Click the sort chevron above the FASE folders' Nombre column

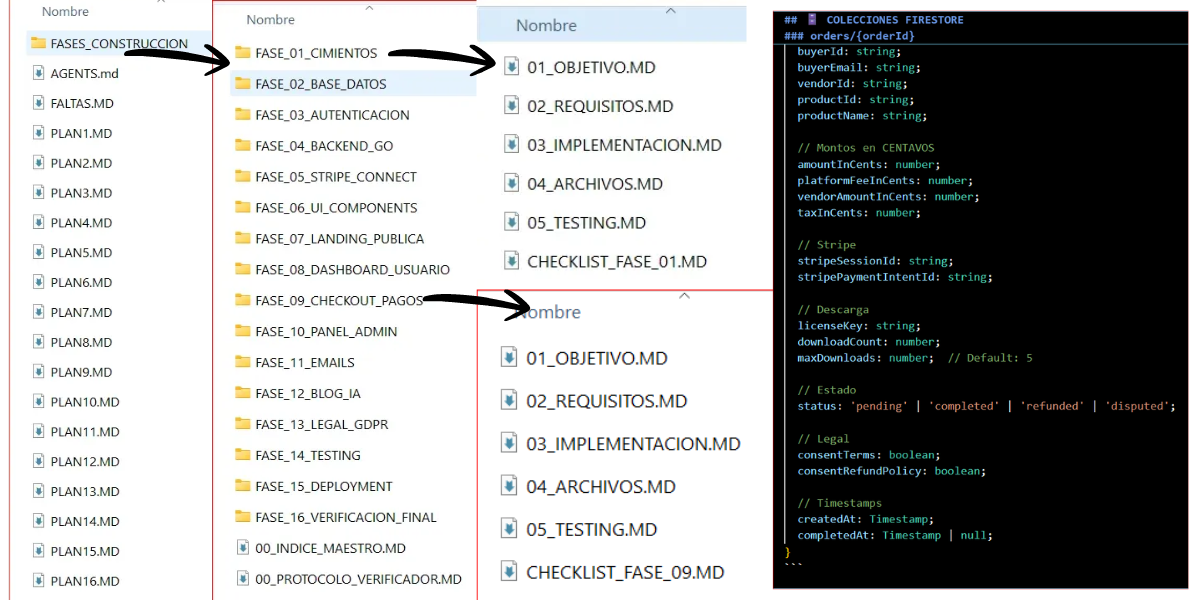click(x=368, y=8)
